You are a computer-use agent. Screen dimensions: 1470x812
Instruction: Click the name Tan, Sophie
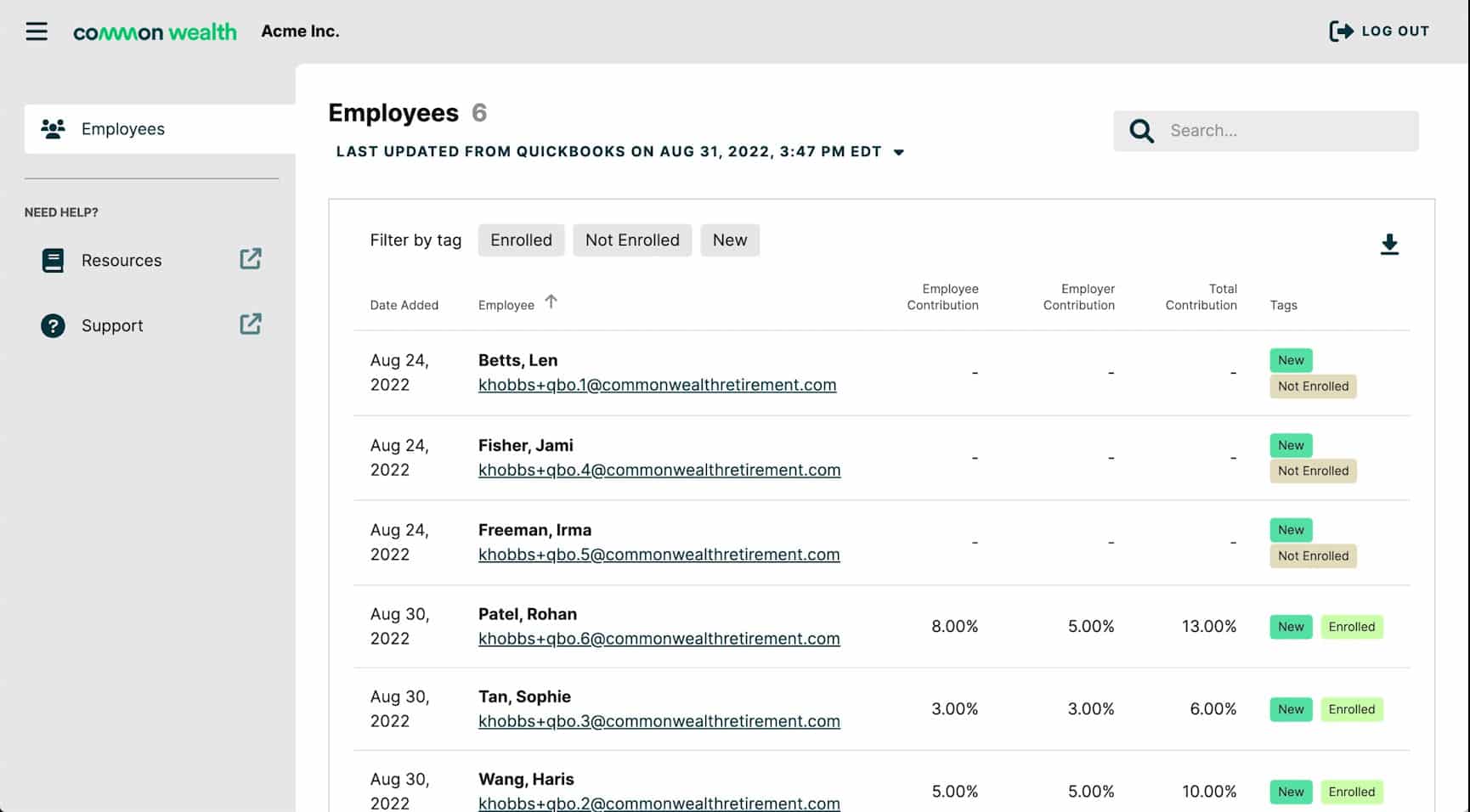(x=524, y=696)
